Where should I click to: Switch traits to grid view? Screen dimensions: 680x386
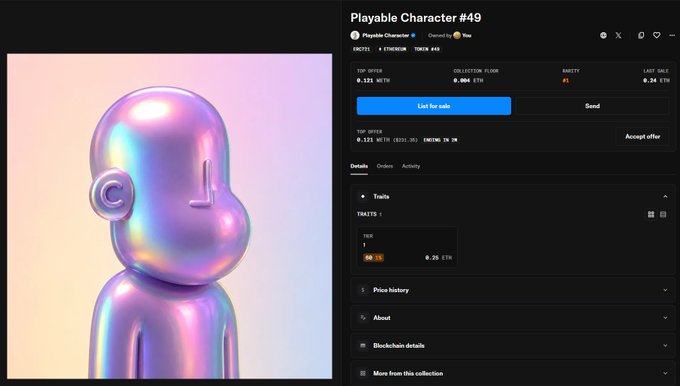(x=651, y=214)
